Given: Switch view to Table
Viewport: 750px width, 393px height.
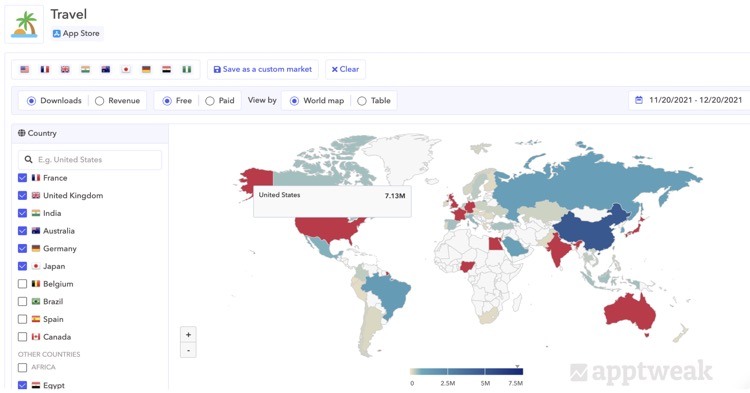Looking at the screenshot, I should click(362, 101).
